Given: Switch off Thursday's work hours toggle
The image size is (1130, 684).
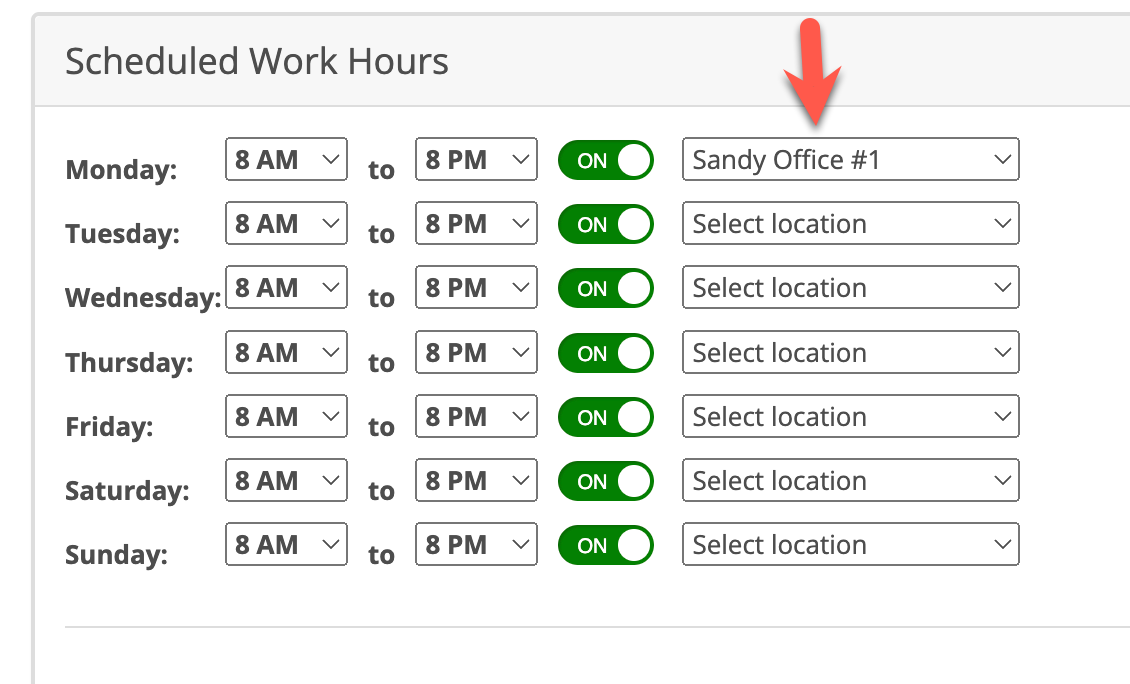Looking at the screenshot, I should pyautogui.click(x=605, y=352).
